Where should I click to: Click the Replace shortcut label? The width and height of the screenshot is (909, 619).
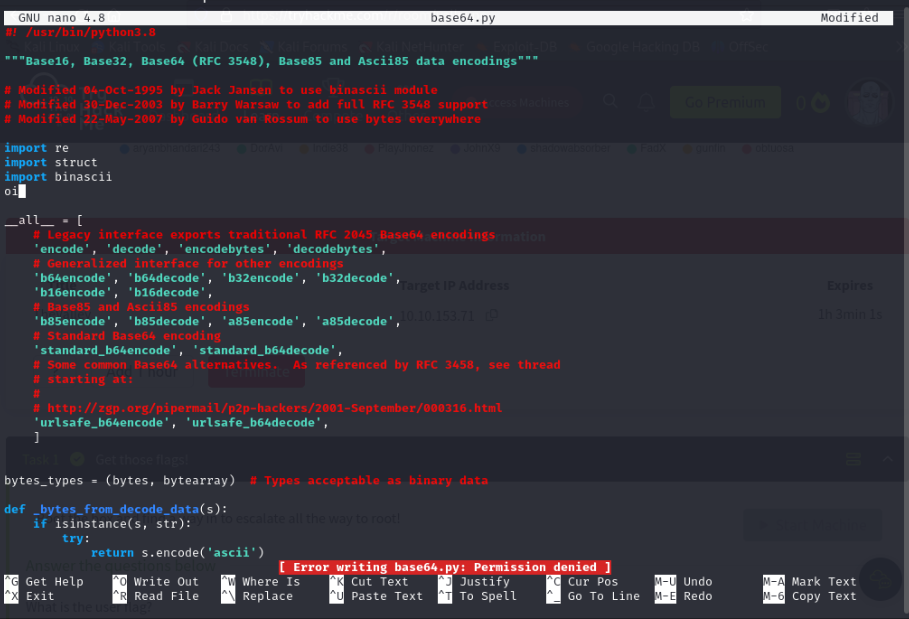[267, 596]
